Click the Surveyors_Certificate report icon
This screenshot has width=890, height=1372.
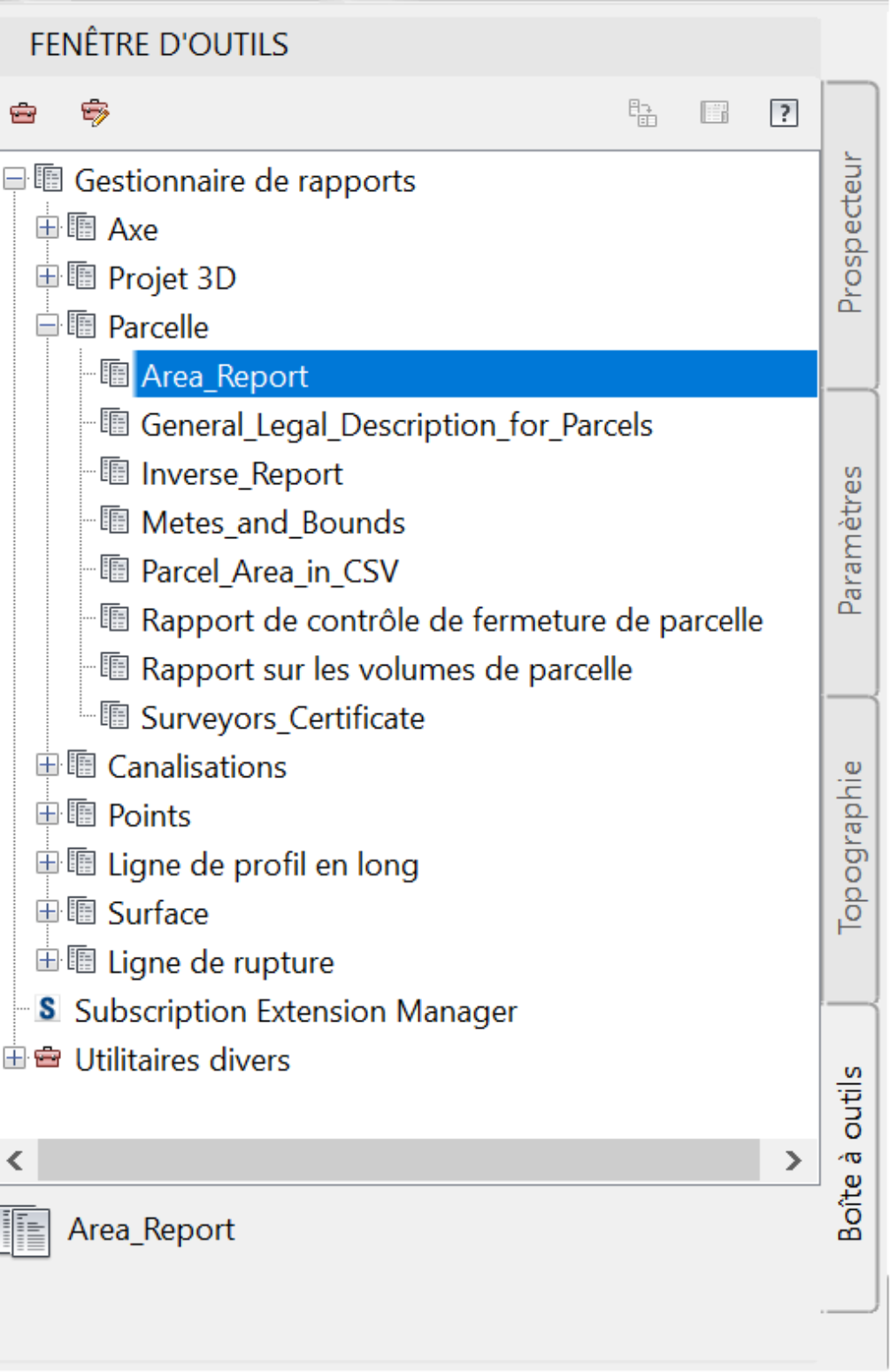tap(115, 715)
